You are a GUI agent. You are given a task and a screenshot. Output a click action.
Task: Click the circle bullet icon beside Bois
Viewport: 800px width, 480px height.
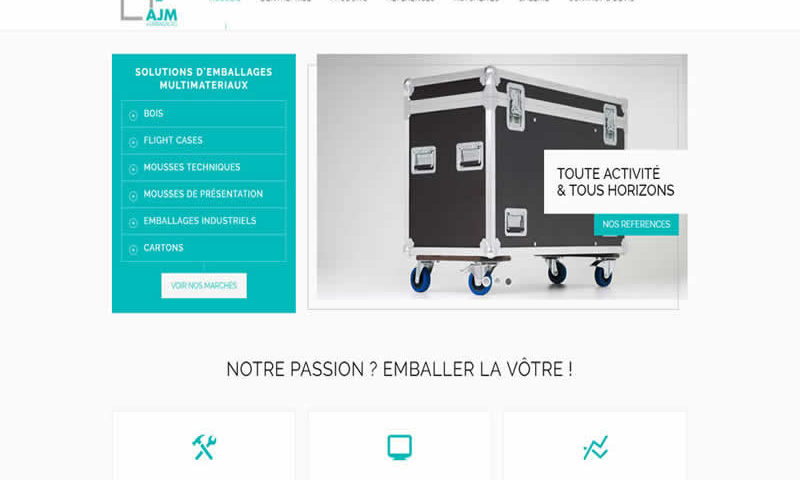[133, 115]
